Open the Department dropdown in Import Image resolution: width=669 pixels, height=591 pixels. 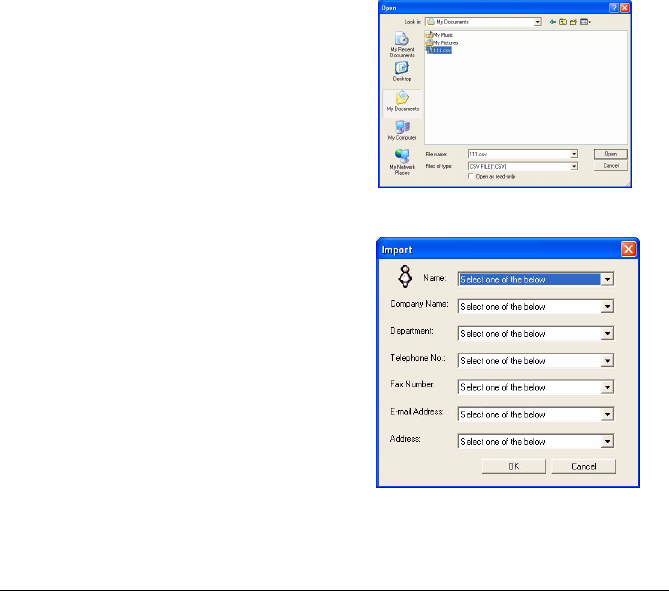607,333
